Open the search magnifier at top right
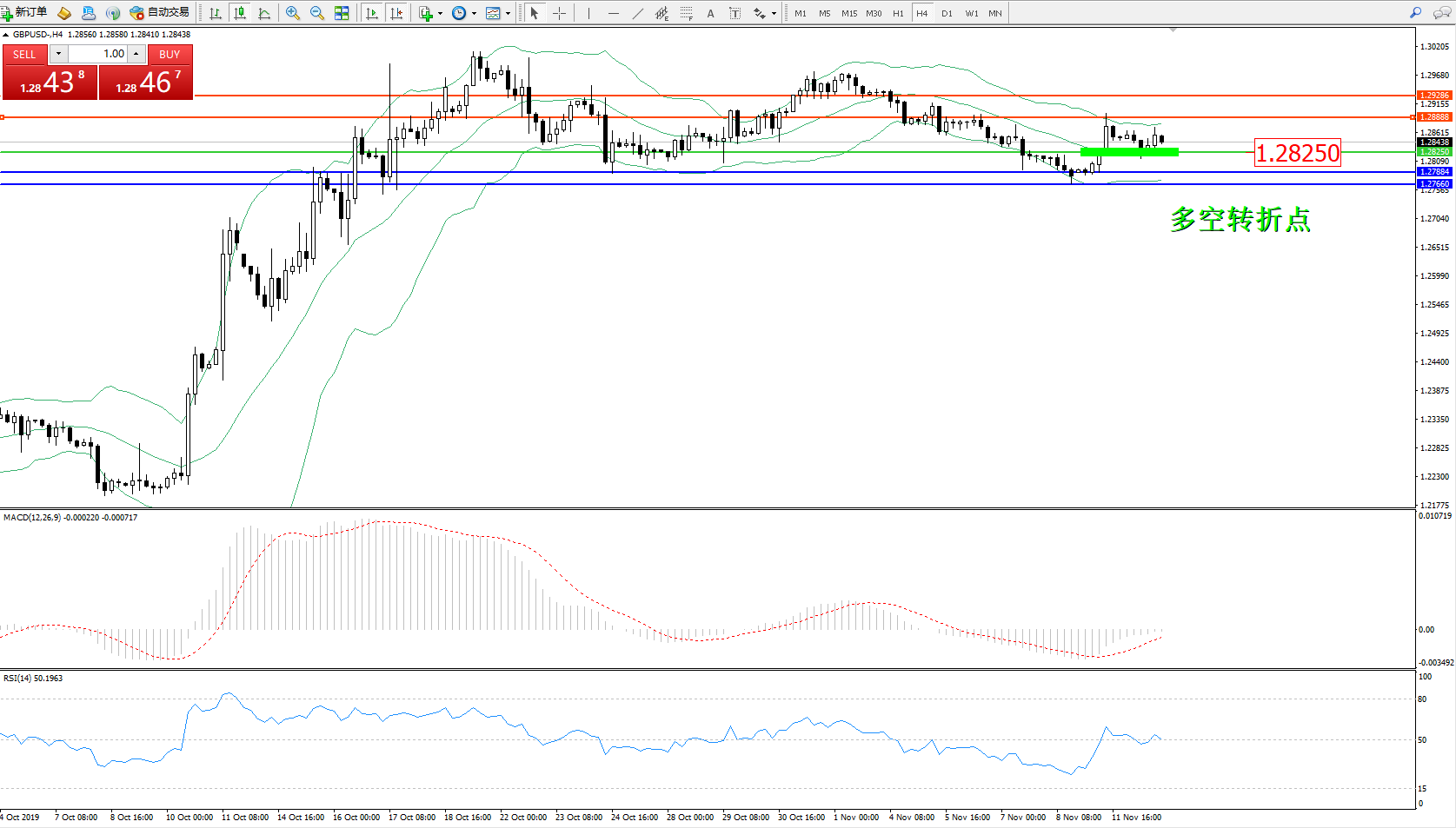The width and height of the screenshot is (1456, 828). pos(1416,13)
